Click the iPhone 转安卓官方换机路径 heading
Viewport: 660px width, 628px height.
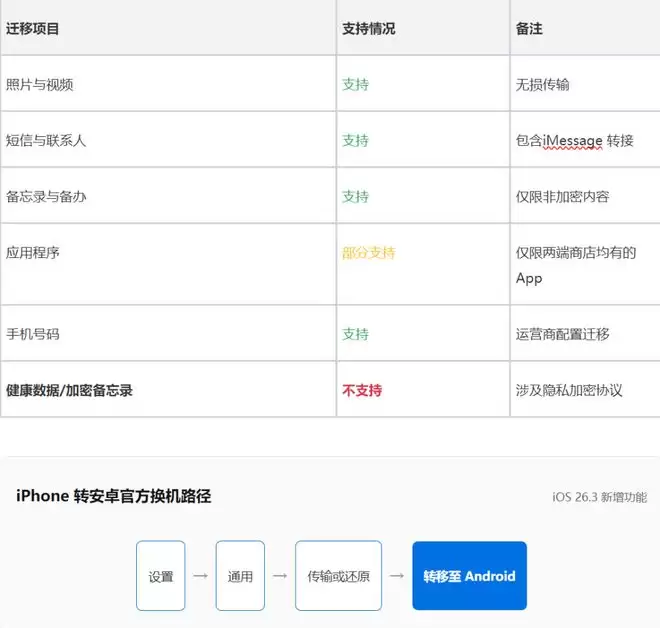click(114, 496)
